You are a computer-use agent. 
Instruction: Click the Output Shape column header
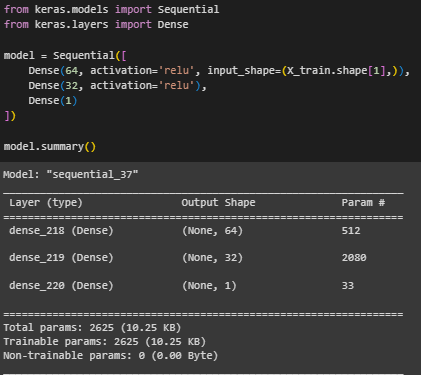(218, 203)
